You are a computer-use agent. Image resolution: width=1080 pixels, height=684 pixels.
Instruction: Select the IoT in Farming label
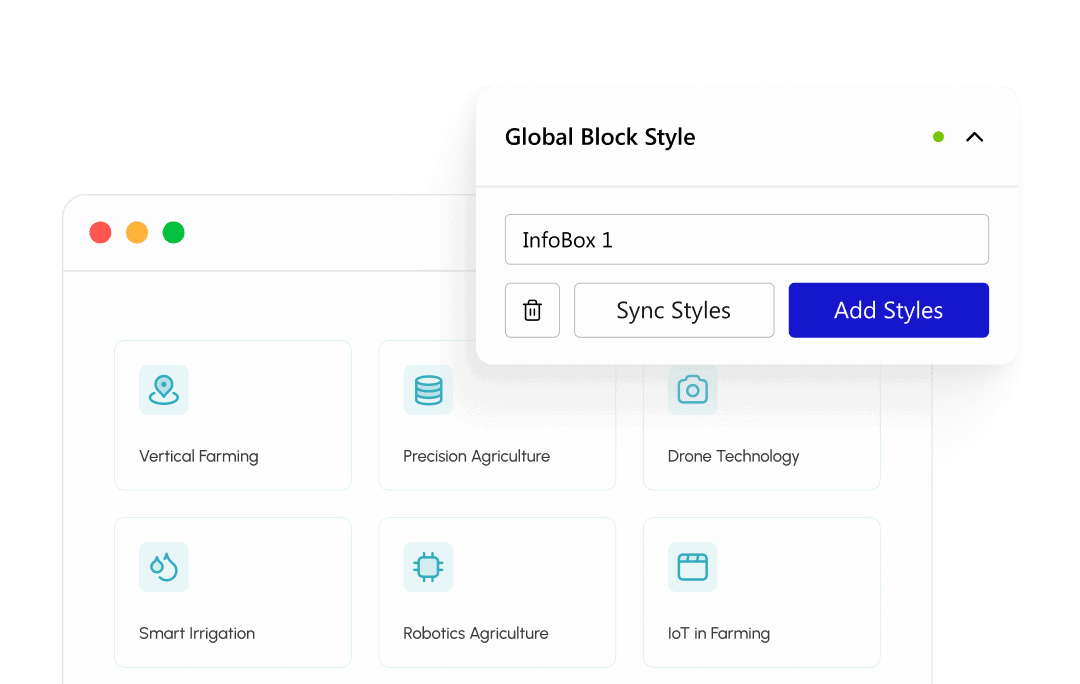tap(719, 633)
